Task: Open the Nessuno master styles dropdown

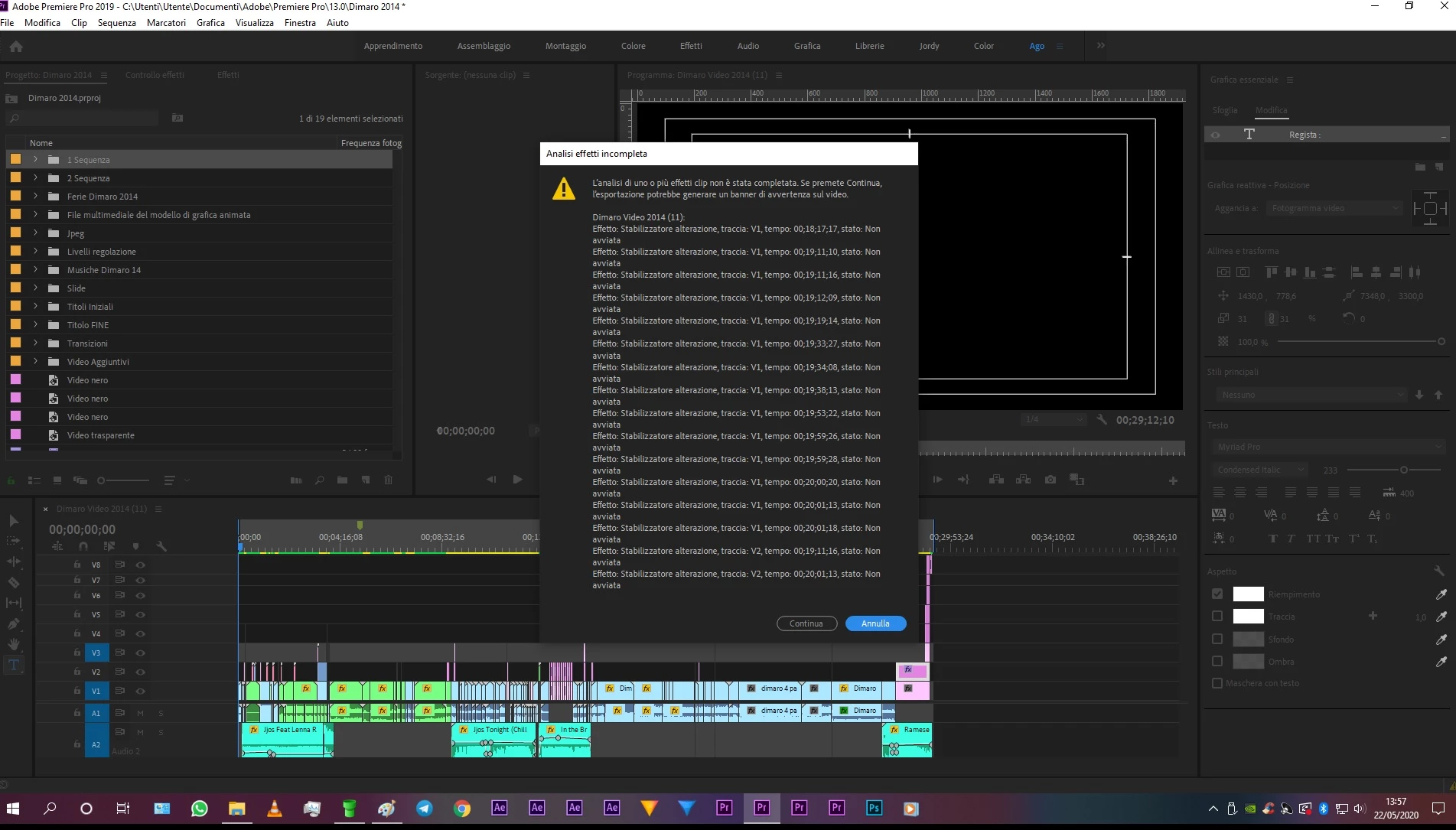Action: [x=1311, y=395]
